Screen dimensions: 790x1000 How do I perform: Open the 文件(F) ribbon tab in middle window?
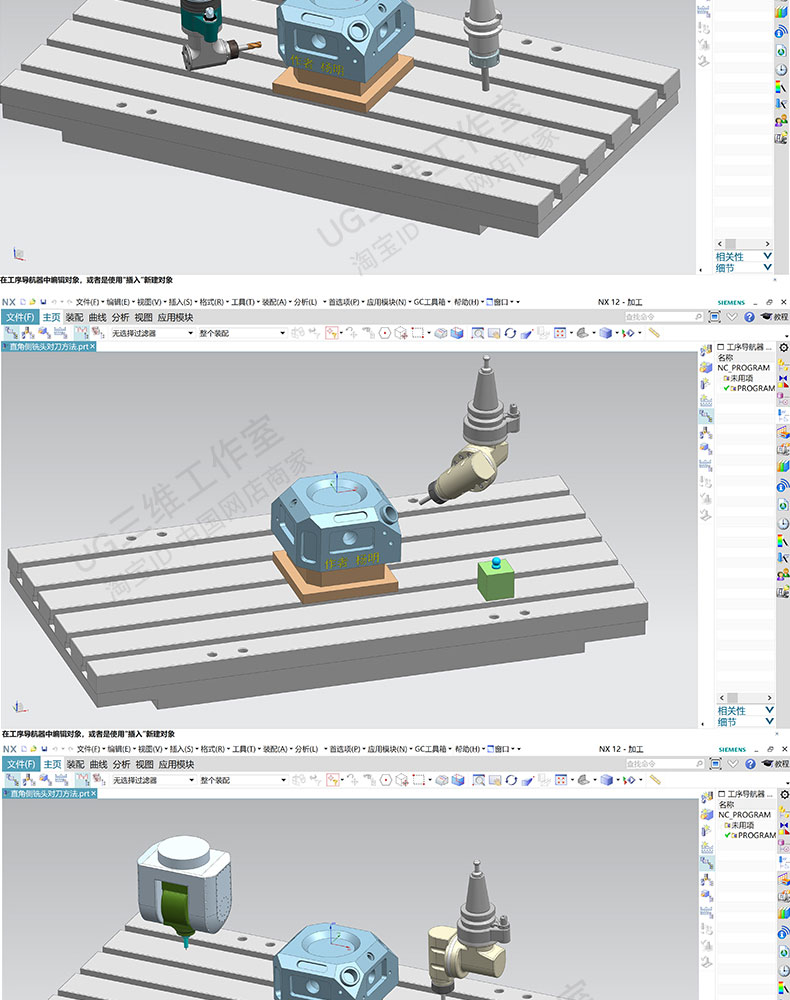19,317
